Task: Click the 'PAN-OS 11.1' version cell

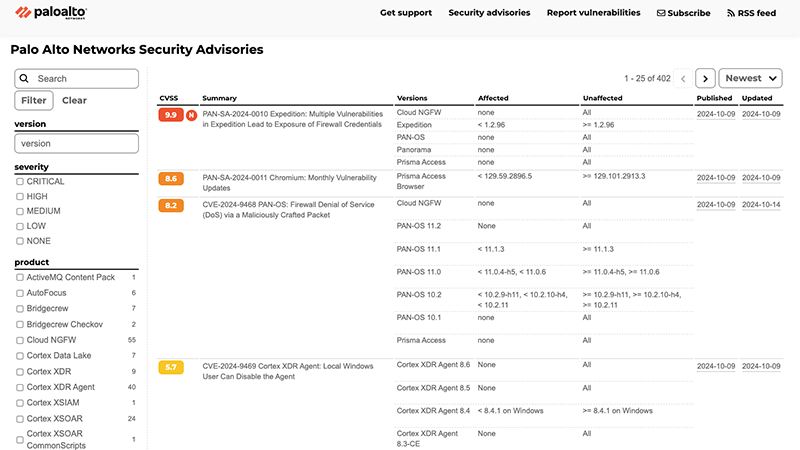Action: tap(418, 249)
